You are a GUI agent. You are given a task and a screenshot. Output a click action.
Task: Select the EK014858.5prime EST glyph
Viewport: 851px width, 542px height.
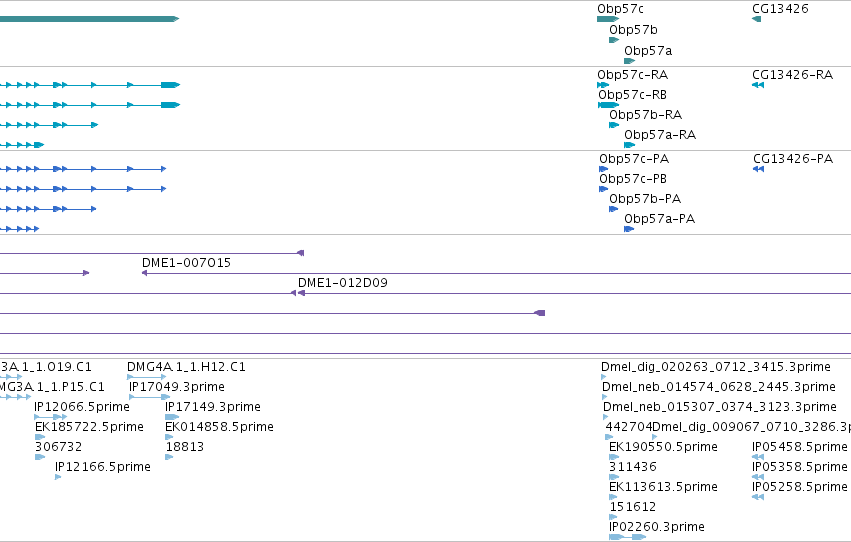click(169, 437)
